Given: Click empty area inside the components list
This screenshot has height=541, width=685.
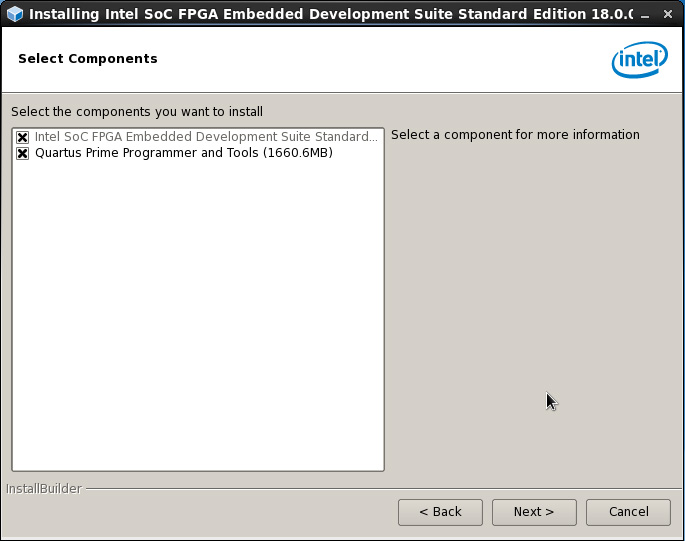Looking at the screenshot, I should click(x=197, y=320).
